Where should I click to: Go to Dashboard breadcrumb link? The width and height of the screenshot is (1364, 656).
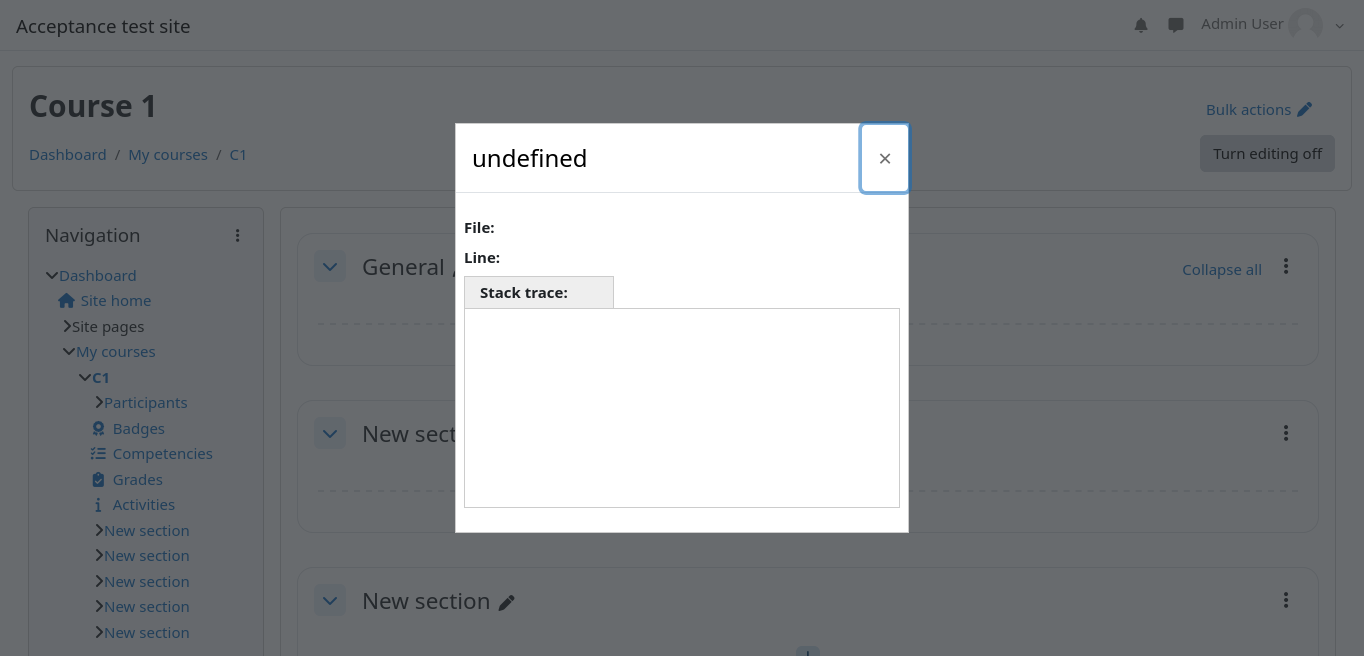pyautogui.click(x=68, y=155)
